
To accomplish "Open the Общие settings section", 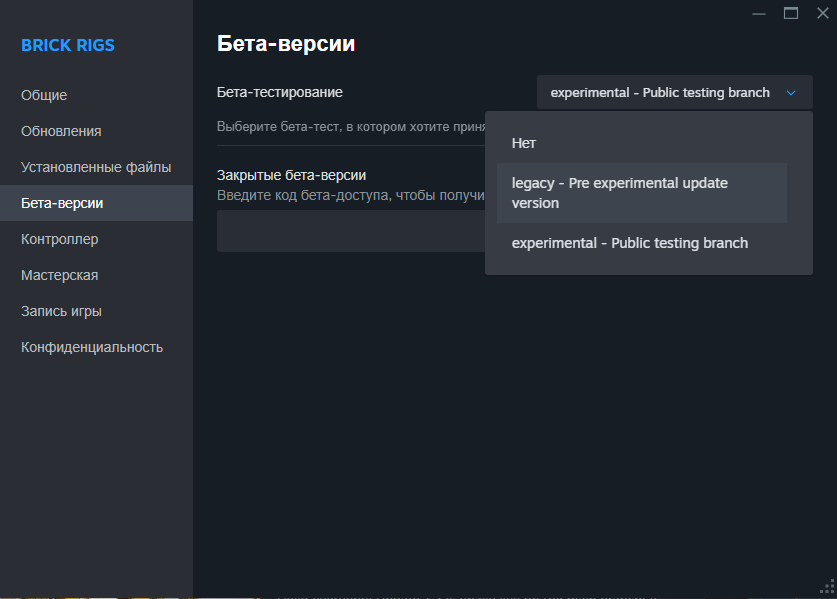I will 96,95.
